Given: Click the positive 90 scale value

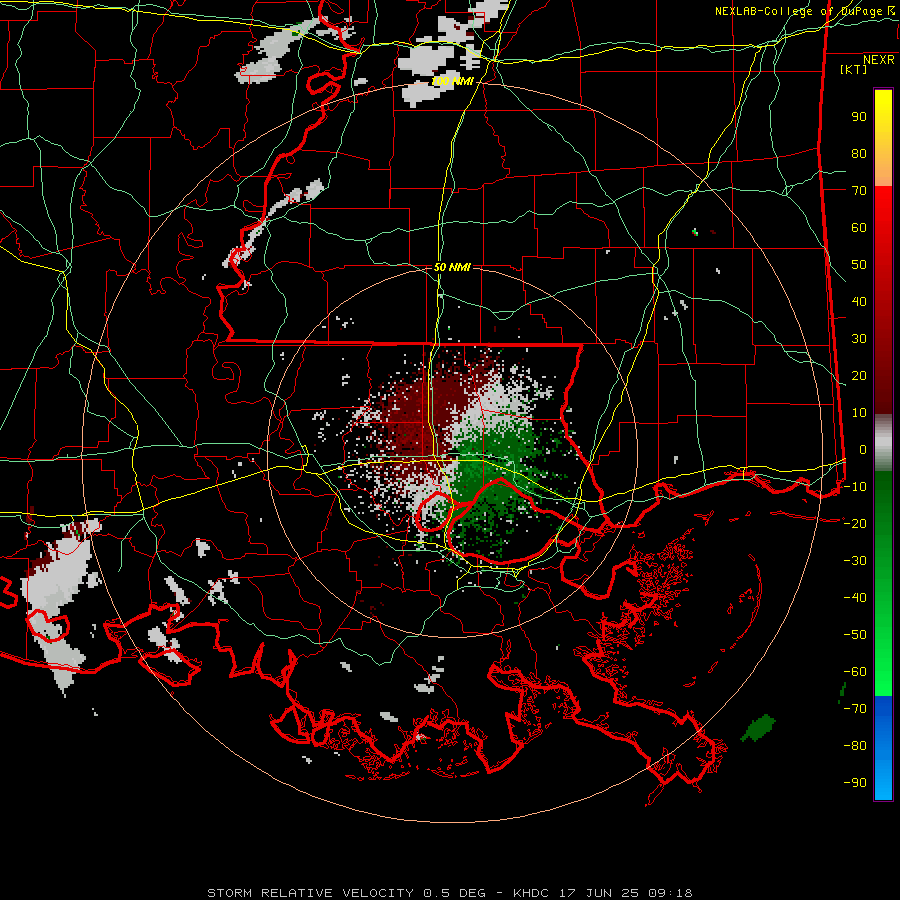Looking at the screenshot, I should [x=859, y=117].
